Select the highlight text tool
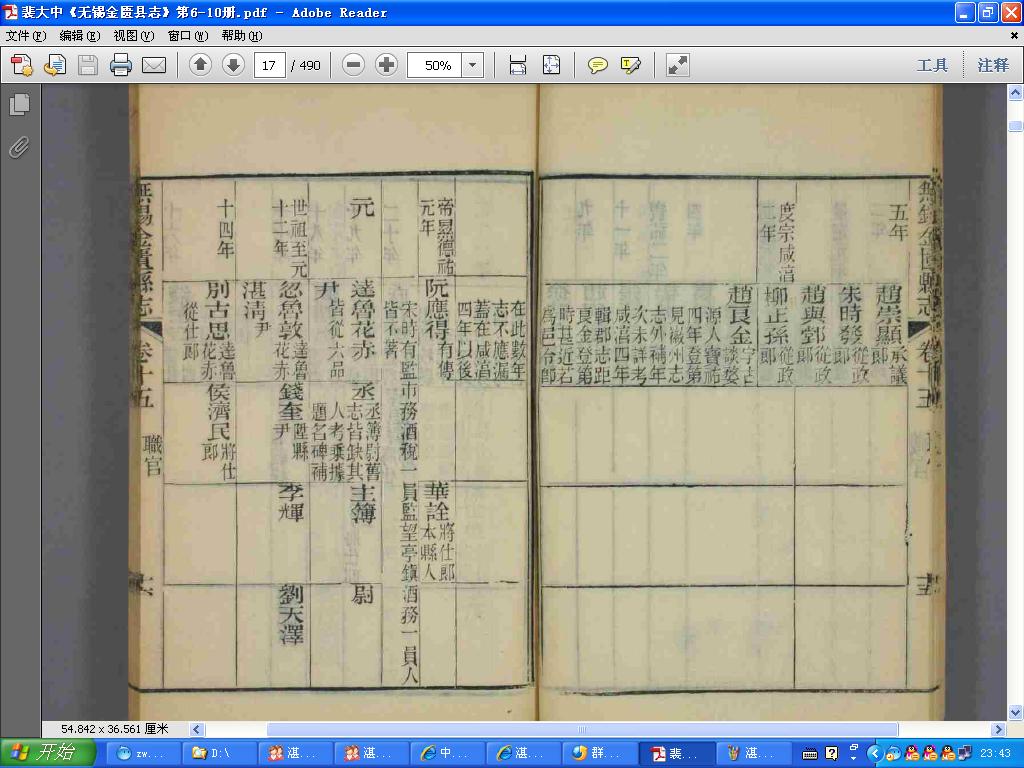Screen dimensions: 1024x768 pos(631,65)
